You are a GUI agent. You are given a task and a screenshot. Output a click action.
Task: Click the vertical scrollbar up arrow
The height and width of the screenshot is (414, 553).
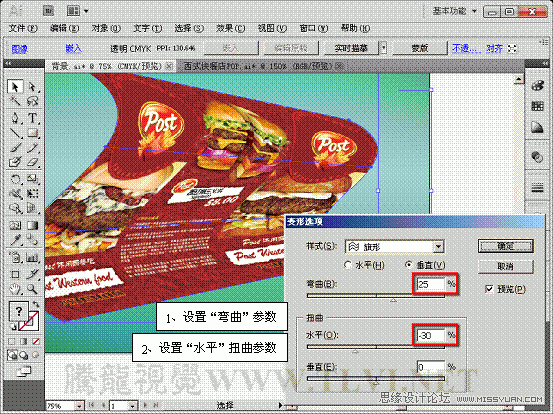[518, 79]
